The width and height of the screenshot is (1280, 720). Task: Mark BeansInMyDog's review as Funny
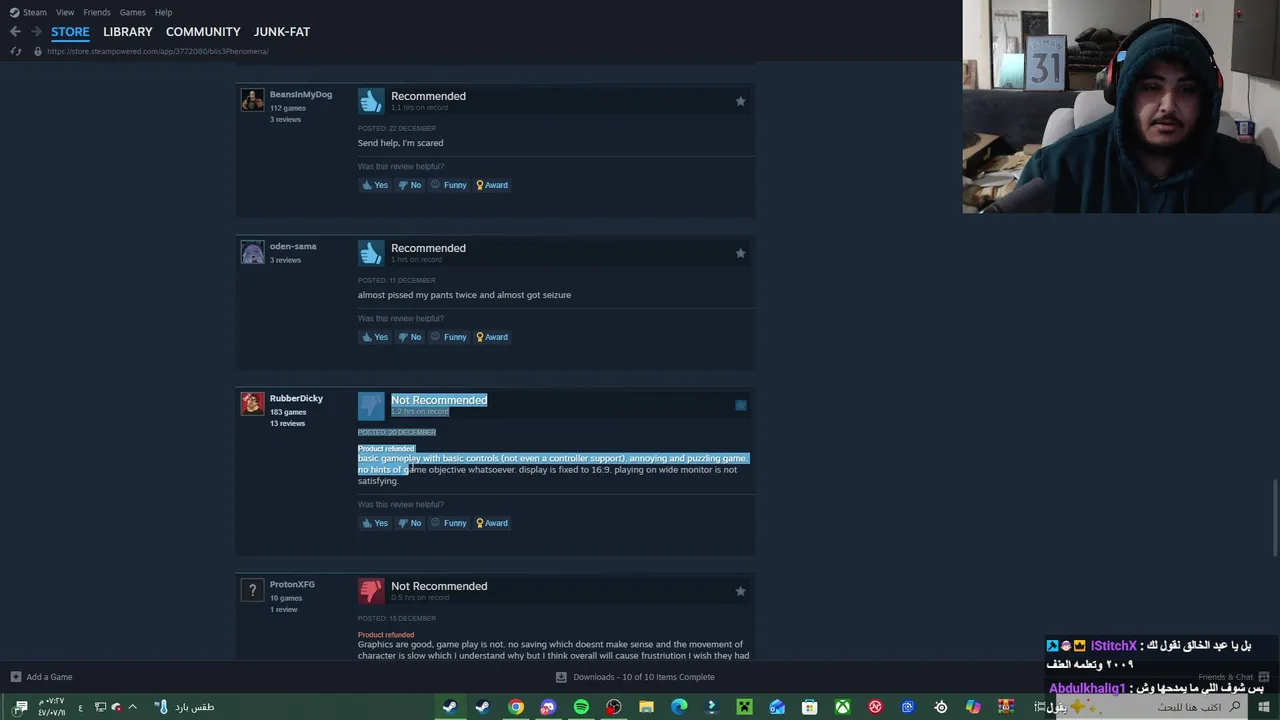tap(449, 185)
